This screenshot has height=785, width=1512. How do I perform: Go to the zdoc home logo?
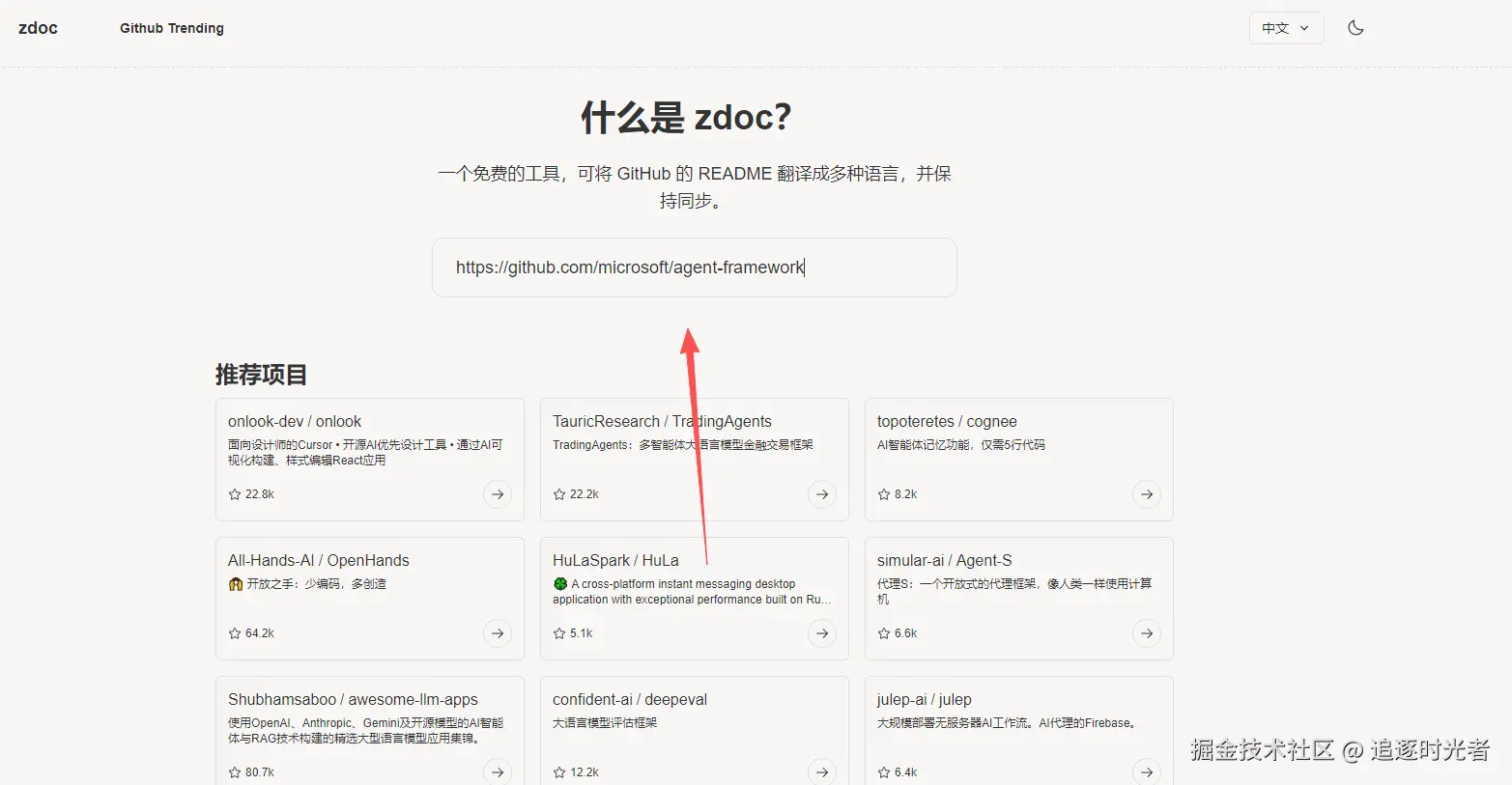(x=38, y=28)
